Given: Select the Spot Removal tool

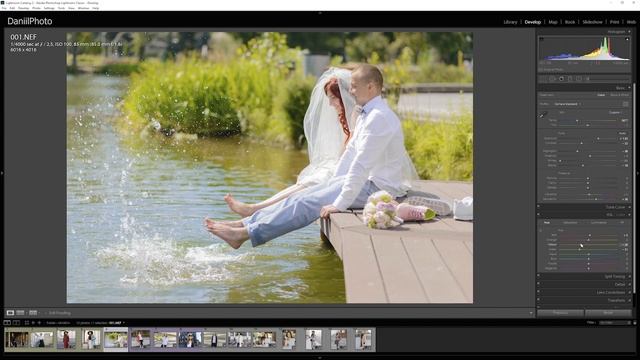Looking at the screenshot, I should coord(552,79).
